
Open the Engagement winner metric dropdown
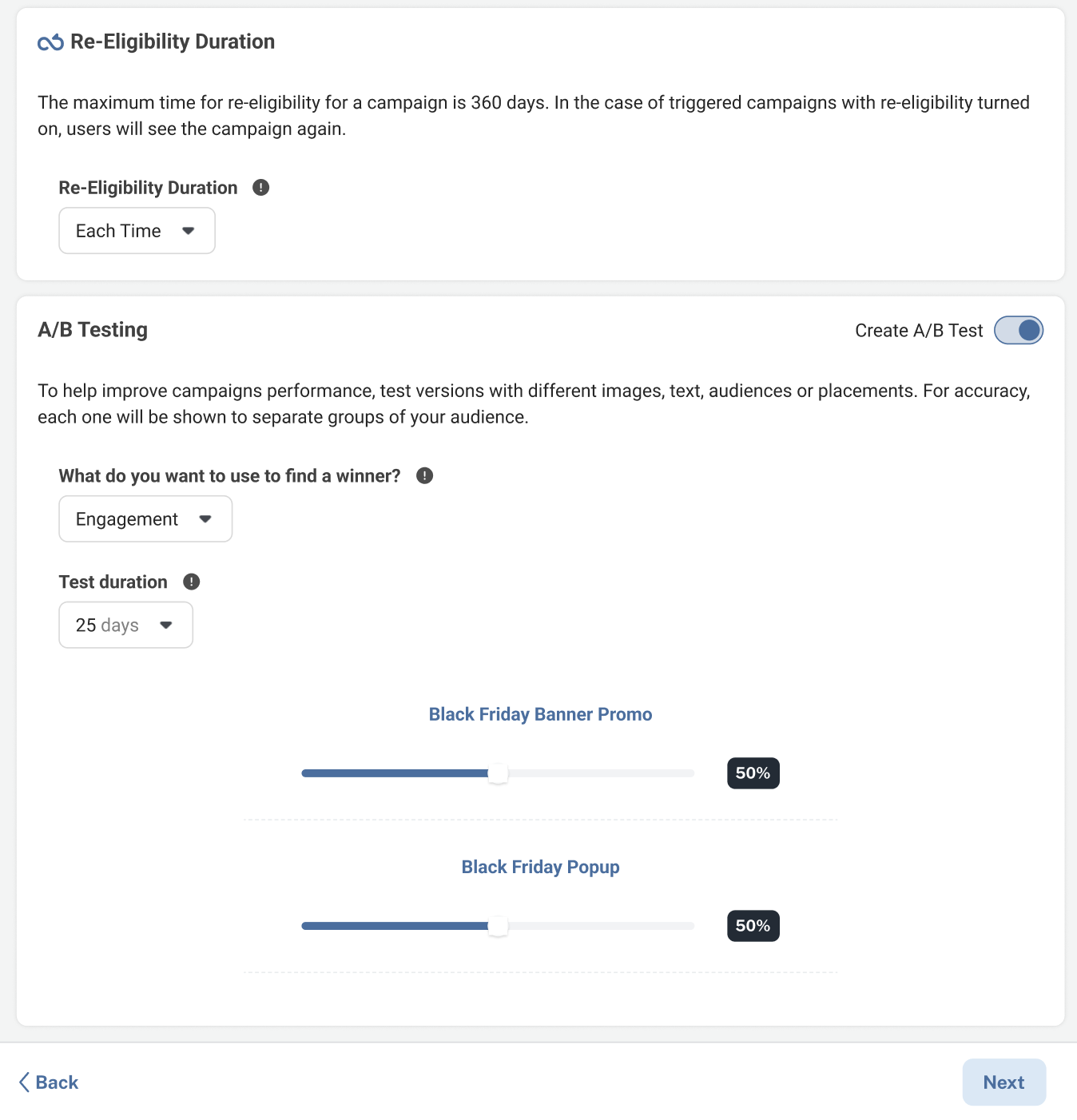[145, 519]
